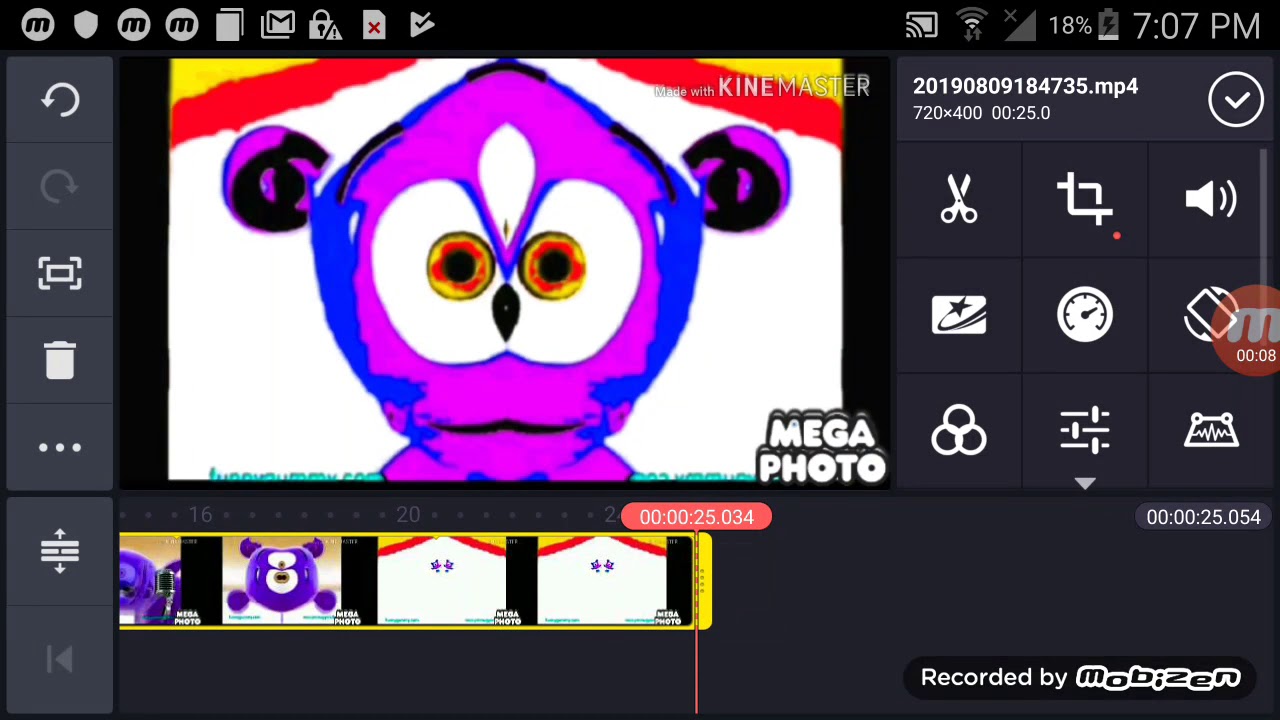Open the three-dots more menu
Viewport: 1280px width, 720px height.
coord(60,447)
